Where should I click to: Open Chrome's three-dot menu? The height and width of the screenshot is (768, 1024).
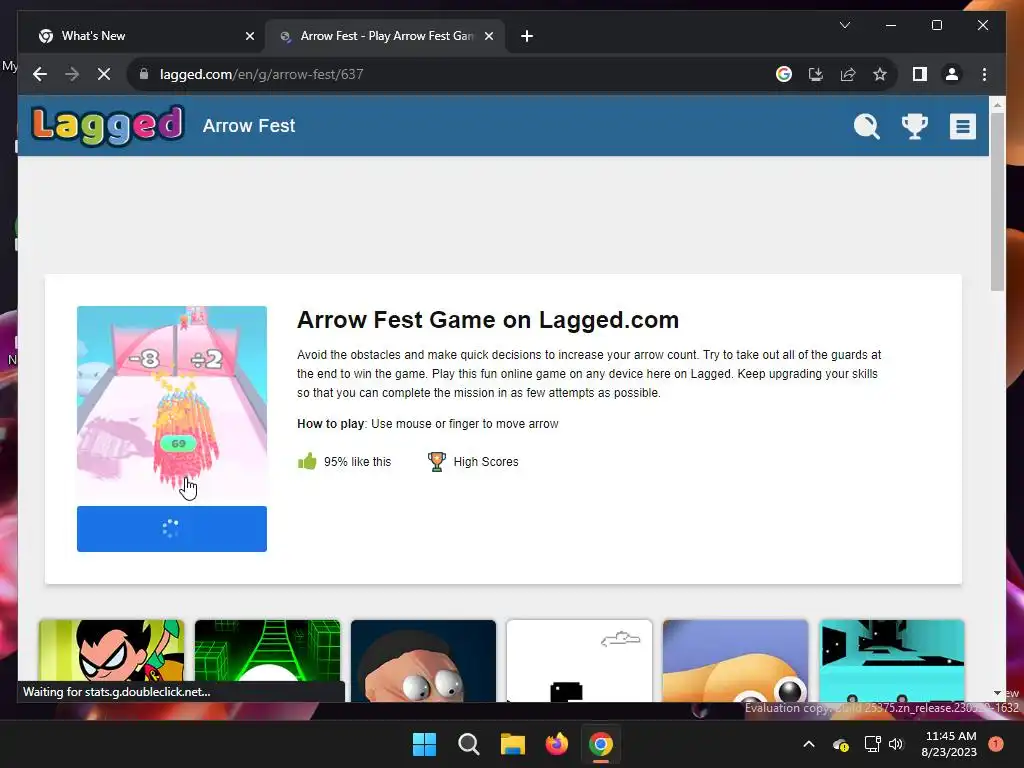pos(984,74)
